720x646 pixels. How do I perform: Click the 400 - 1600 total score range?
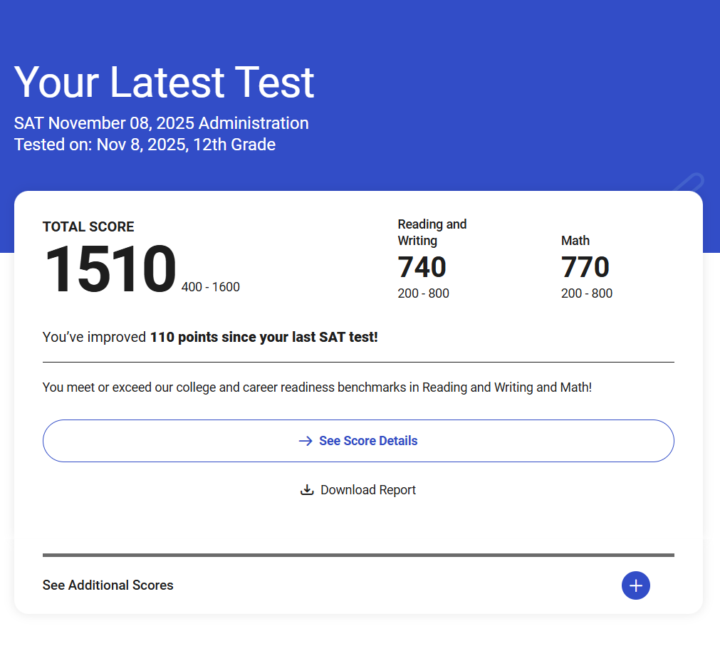210,287
